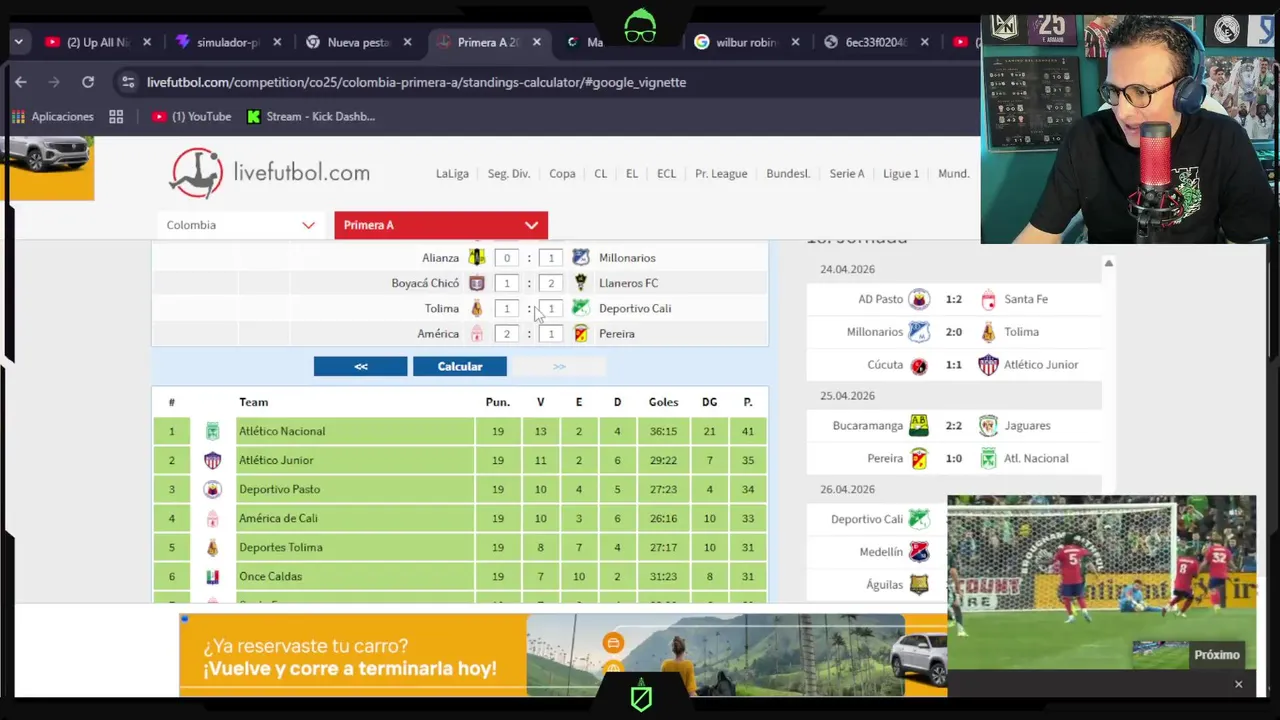Open the Primera A competition dropdown
1280x720 pixels.
click(x=441, y=225)
